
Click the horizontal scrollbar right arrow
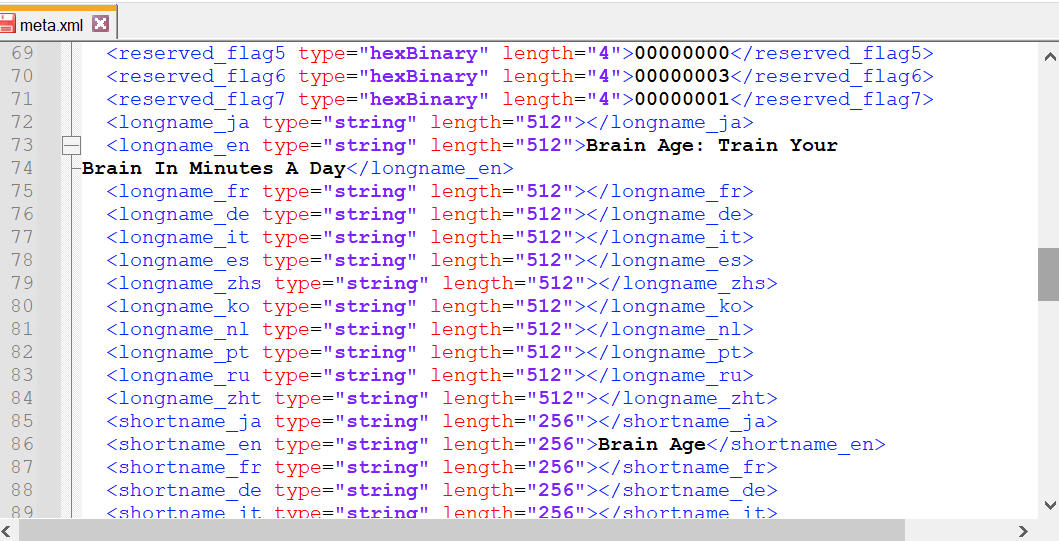click(x=1023, y=531)
